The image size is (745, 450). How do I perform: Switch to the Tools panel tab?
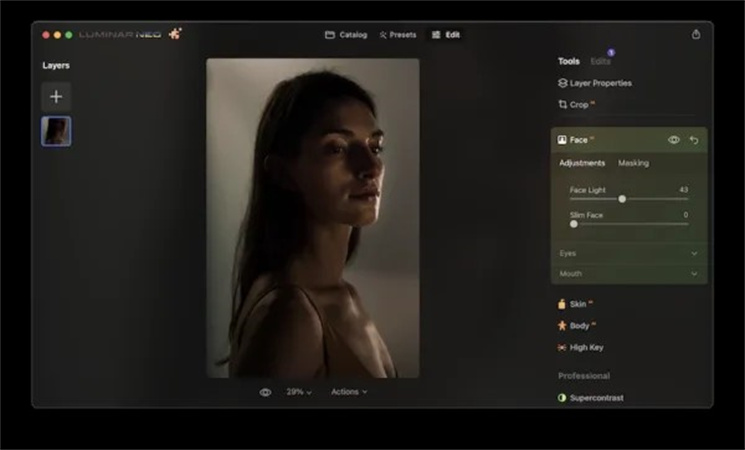point(569,61)
